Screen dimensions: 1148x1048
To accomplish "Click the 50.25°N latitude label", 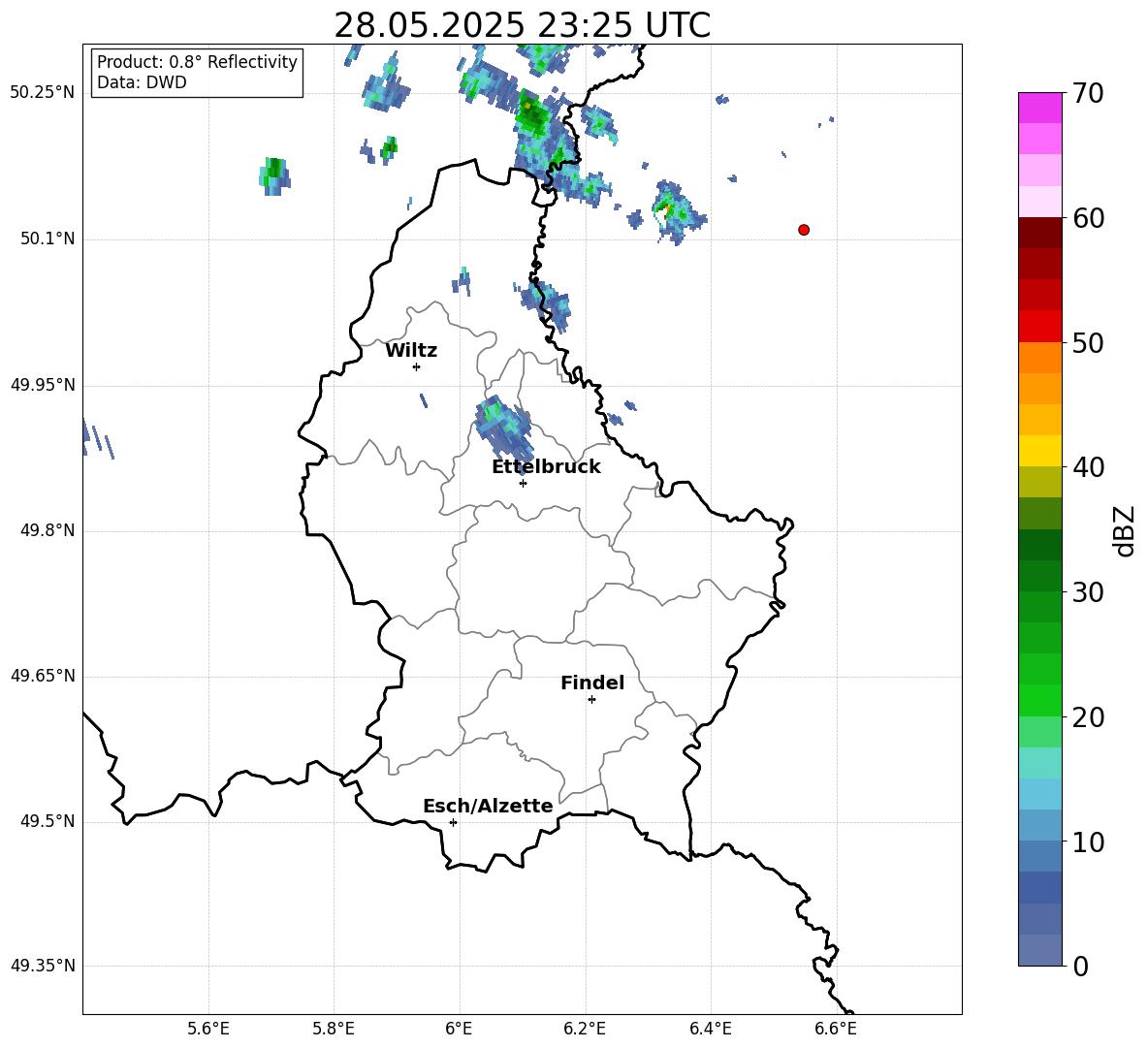I will click(43, 93).
